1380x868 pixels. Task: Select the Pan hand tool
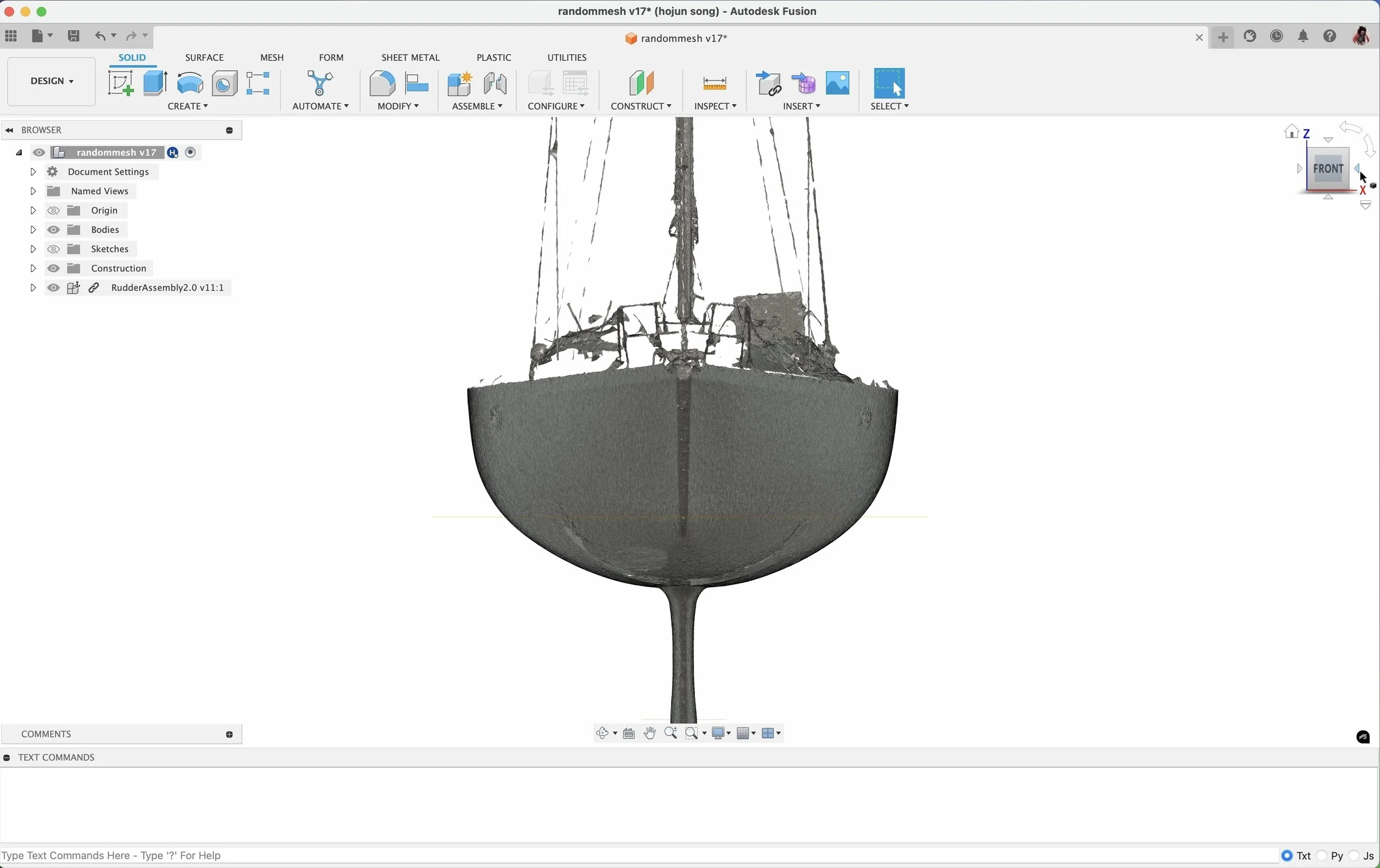point(649,733)
